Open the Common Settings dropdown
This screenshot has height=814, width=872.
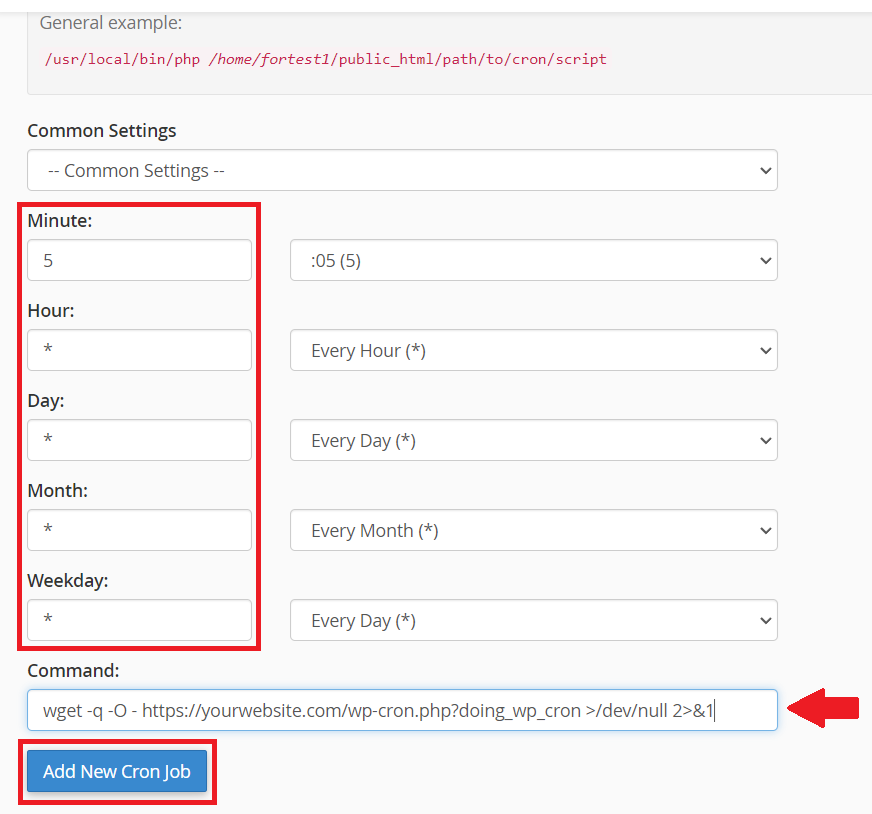402,171
